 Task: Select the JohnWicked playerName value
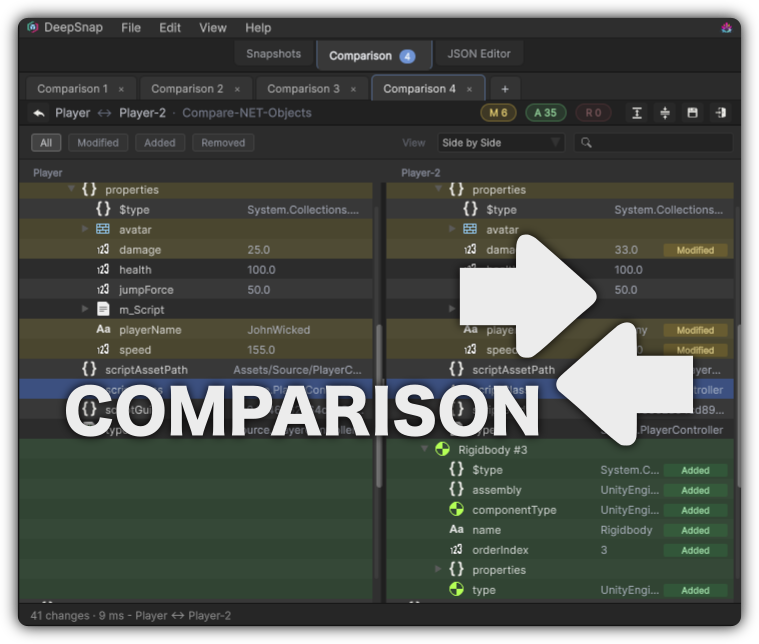click(279, 330)
